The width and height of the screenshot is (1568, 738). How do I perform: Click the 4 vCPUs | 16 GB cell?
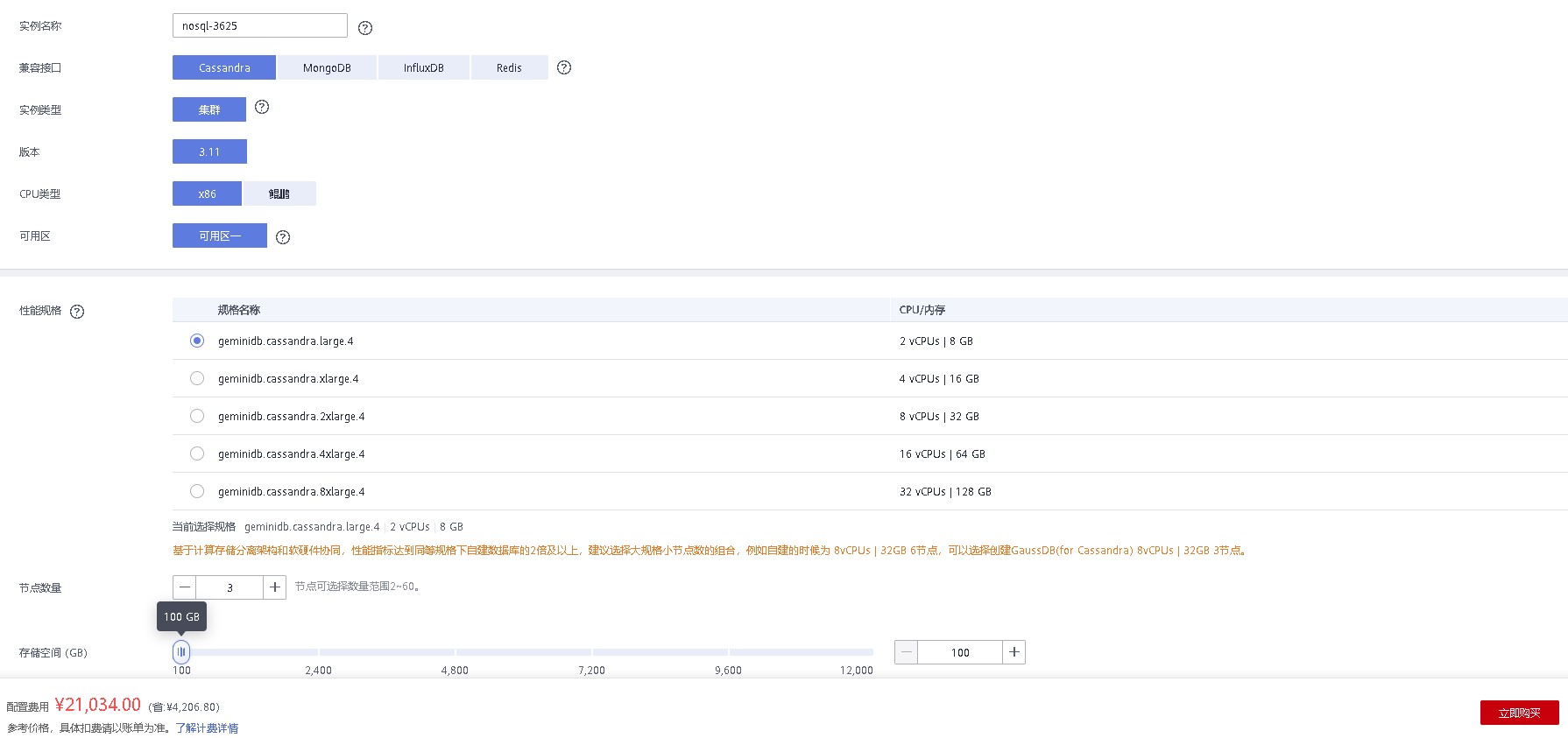pyautogui.click(x=939, y=379)
